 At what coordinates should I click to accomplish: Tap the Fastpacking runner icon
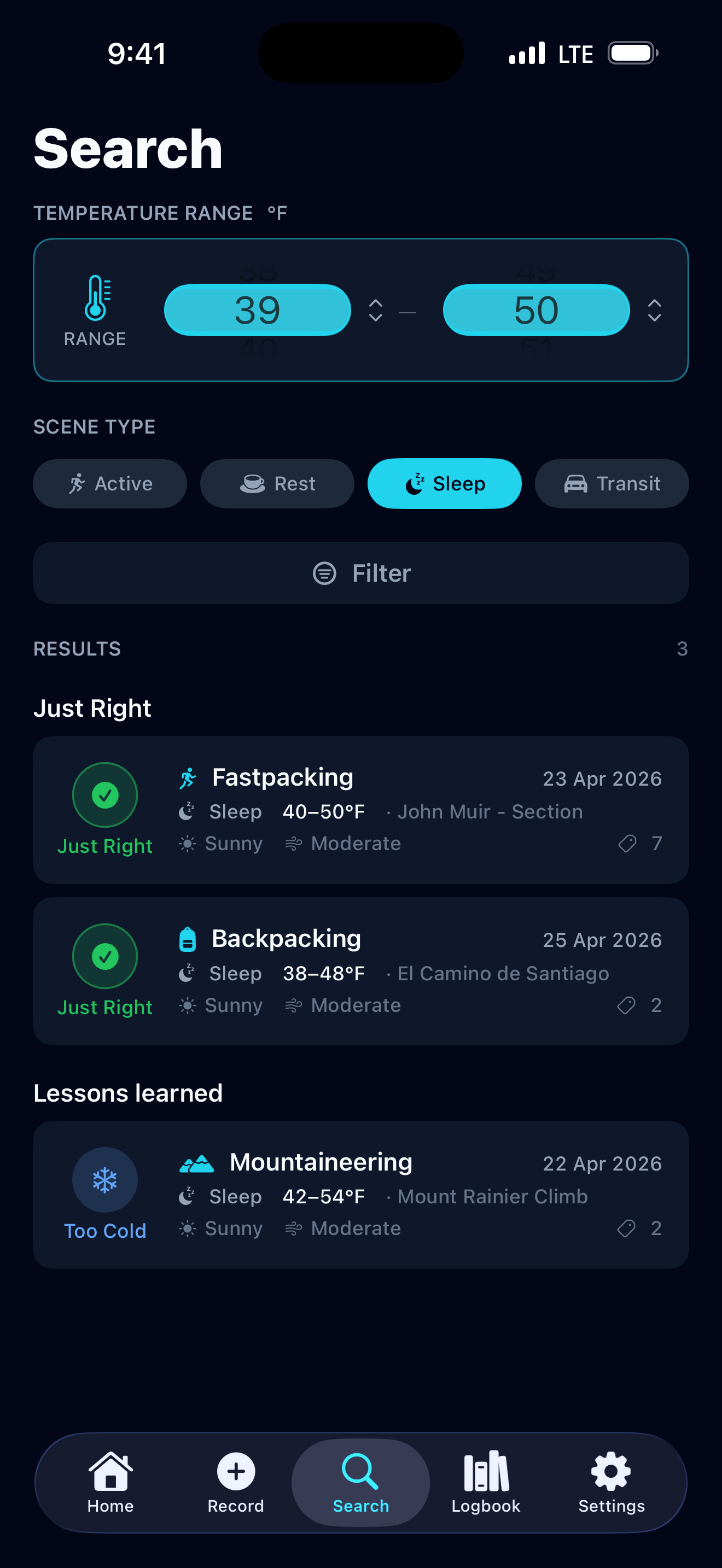click(188, 778)
